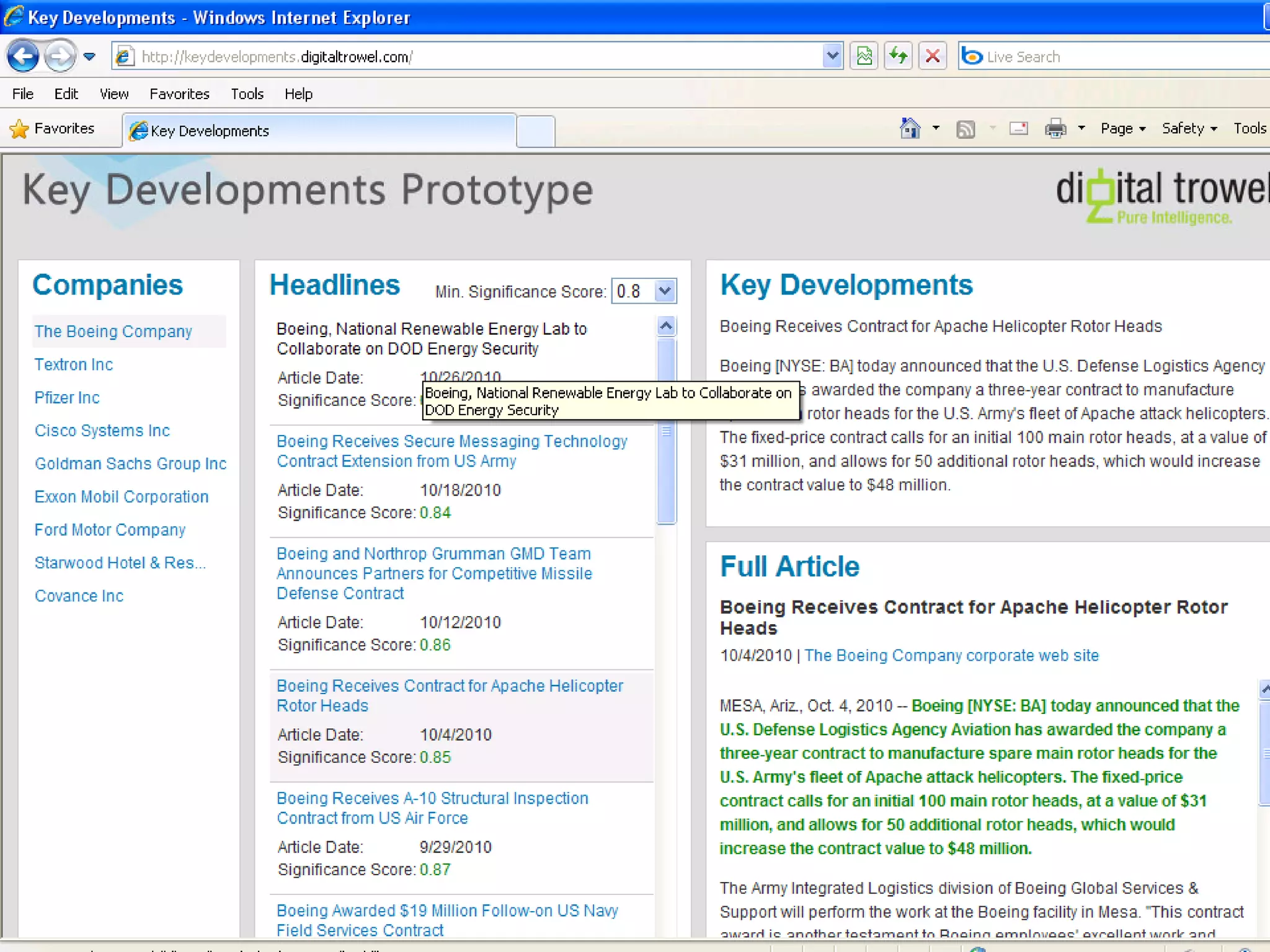Select the Key Developments browser tab
The height and width of the screenshot is (952, 1270).
(x=319, y=131)
